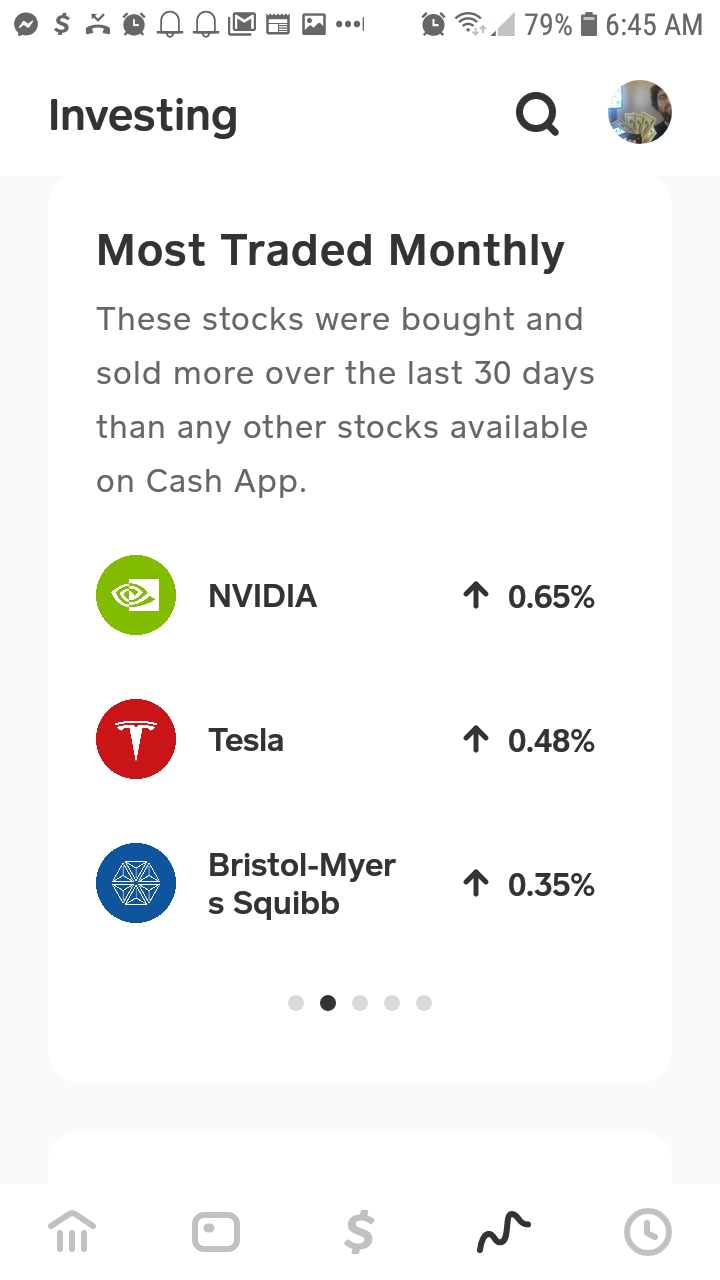Select the Investing squiggle tab icon

503,1231
